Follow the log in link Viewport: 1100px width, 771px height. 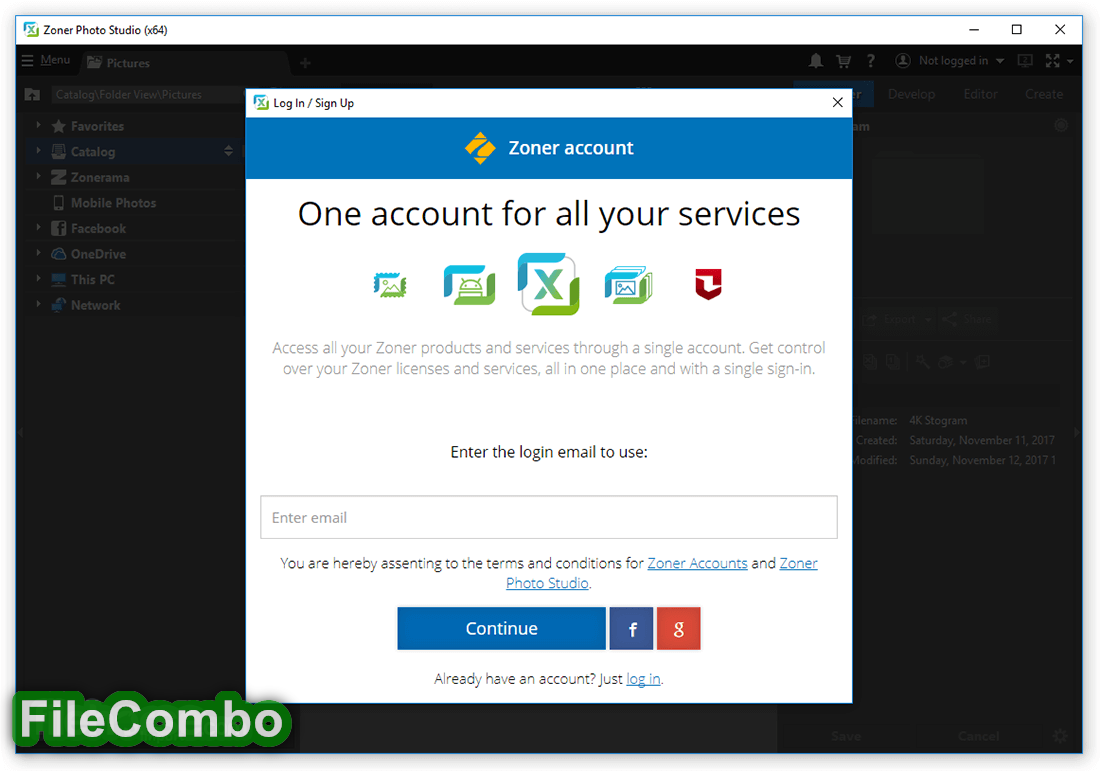tap(643, 679)
